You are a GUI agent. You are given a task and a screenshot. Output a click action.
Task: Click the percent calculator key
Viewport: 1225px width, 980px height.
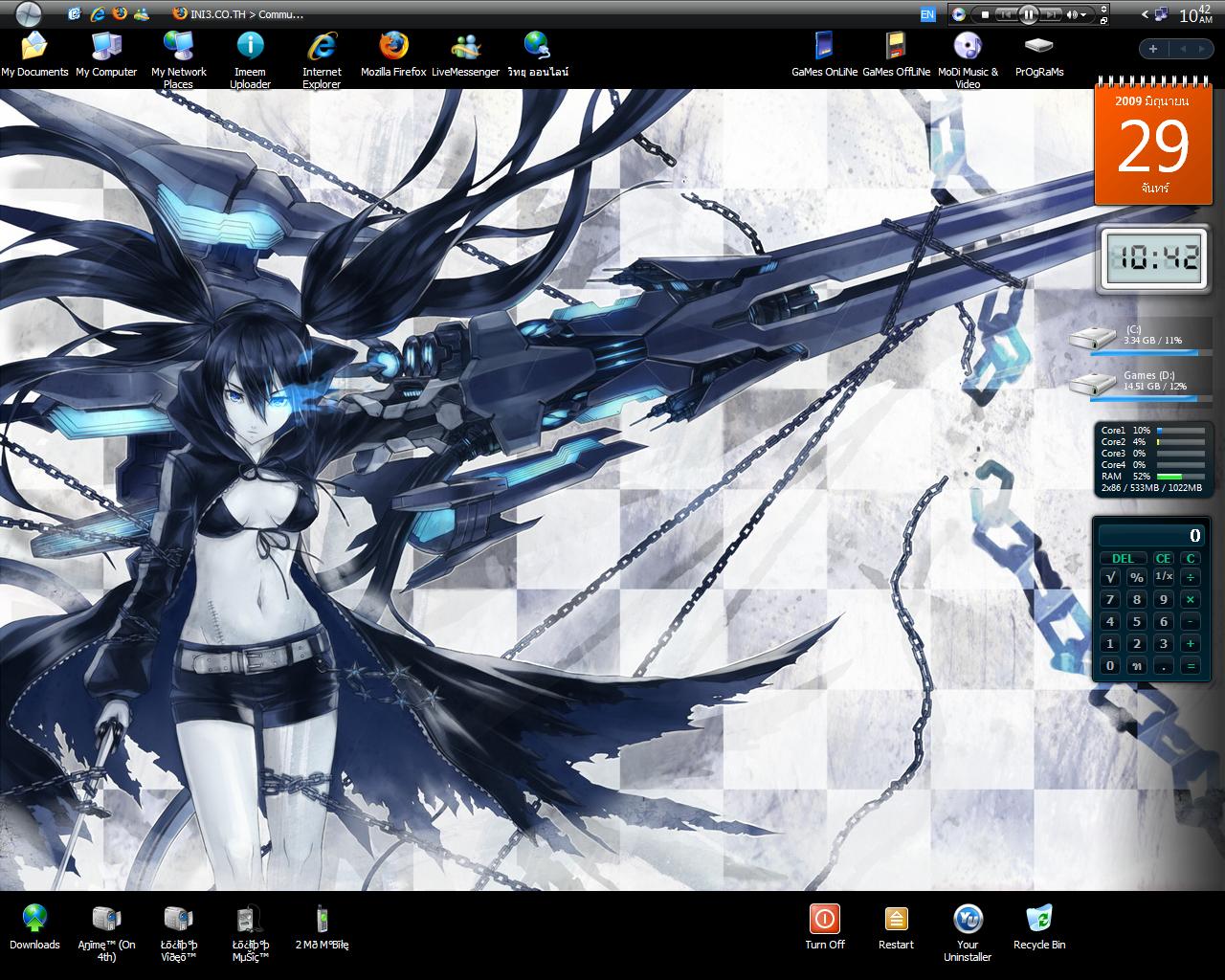click(x=1137, y=577)
